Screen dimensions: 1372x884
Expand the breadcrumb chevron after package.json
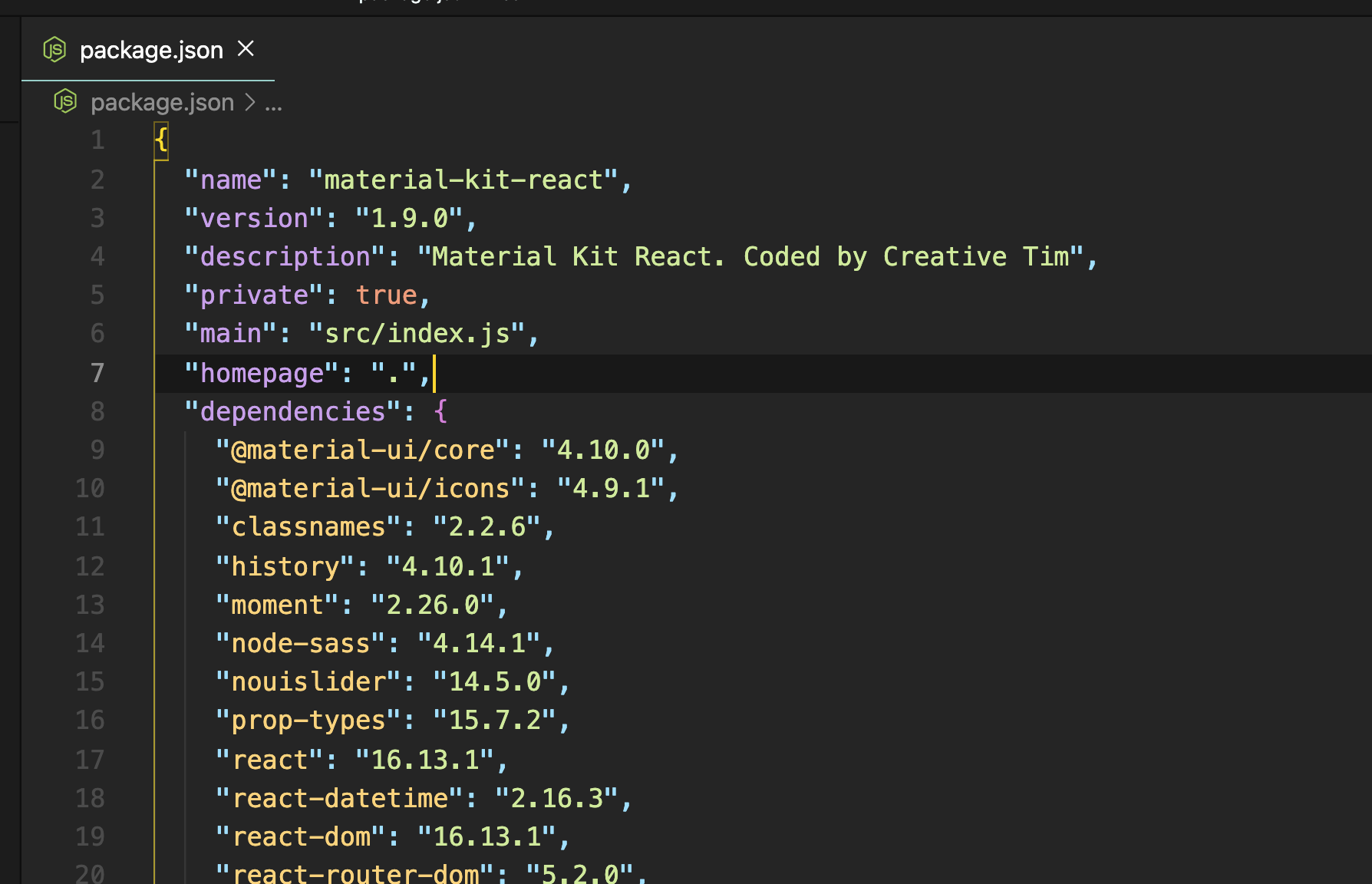[249, 102]
